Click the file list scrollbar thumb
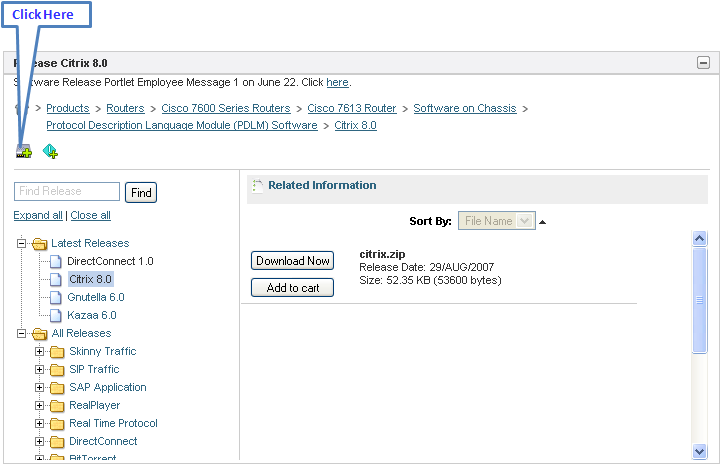 click(699, 300)
